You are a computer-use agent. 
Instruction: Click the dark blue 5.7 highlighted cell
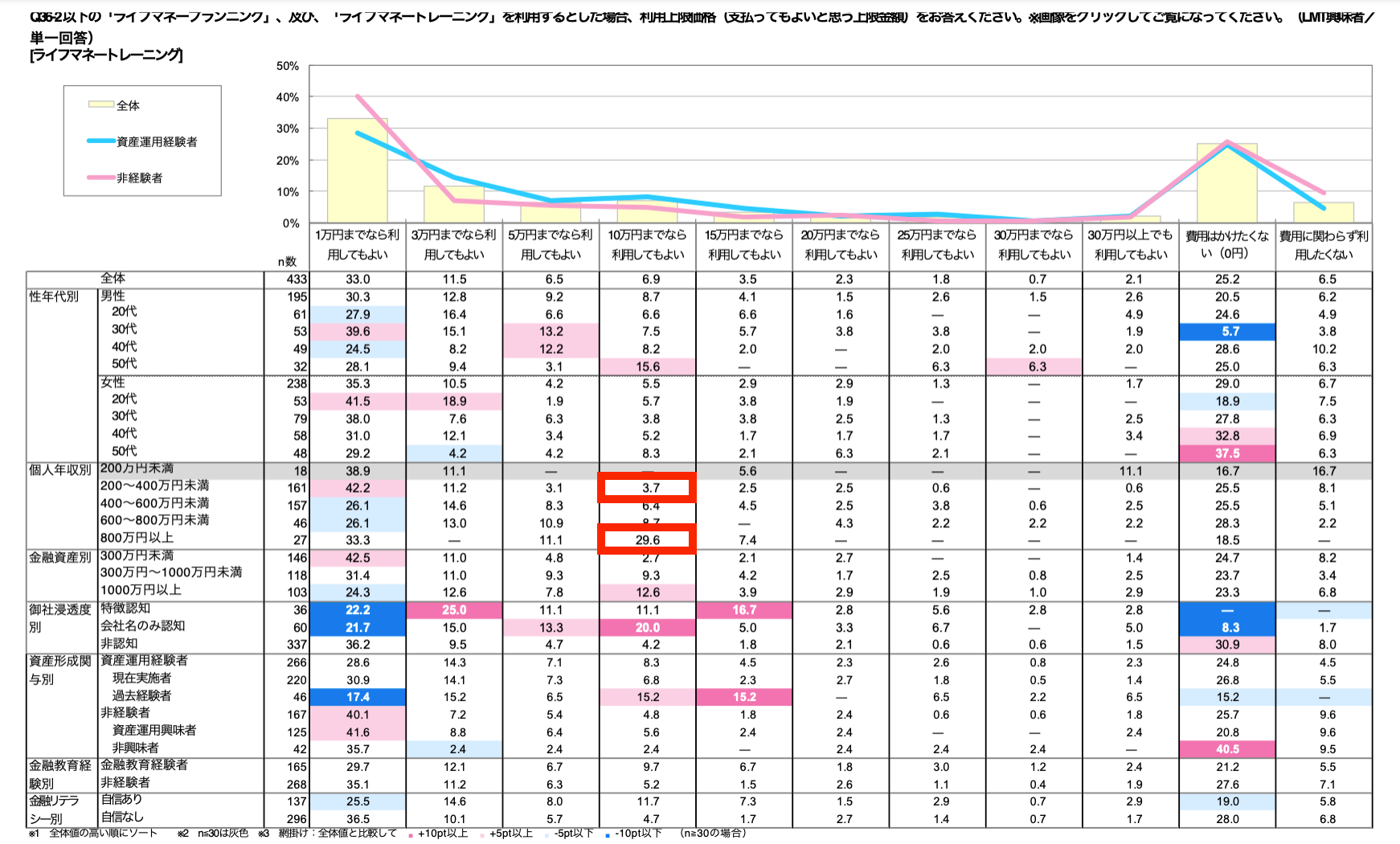coord(1227,331)
